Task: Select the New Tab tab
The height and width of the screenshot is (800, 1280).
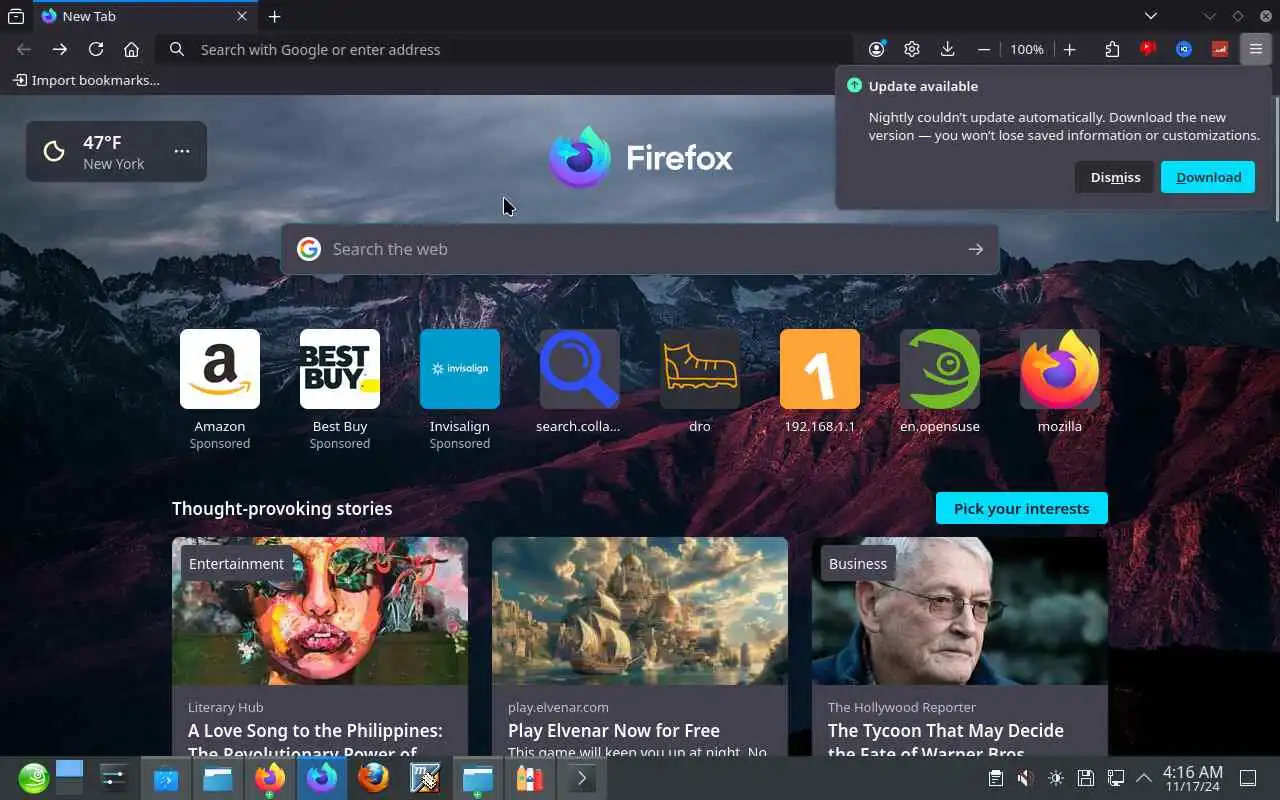Action: point(145,16)
